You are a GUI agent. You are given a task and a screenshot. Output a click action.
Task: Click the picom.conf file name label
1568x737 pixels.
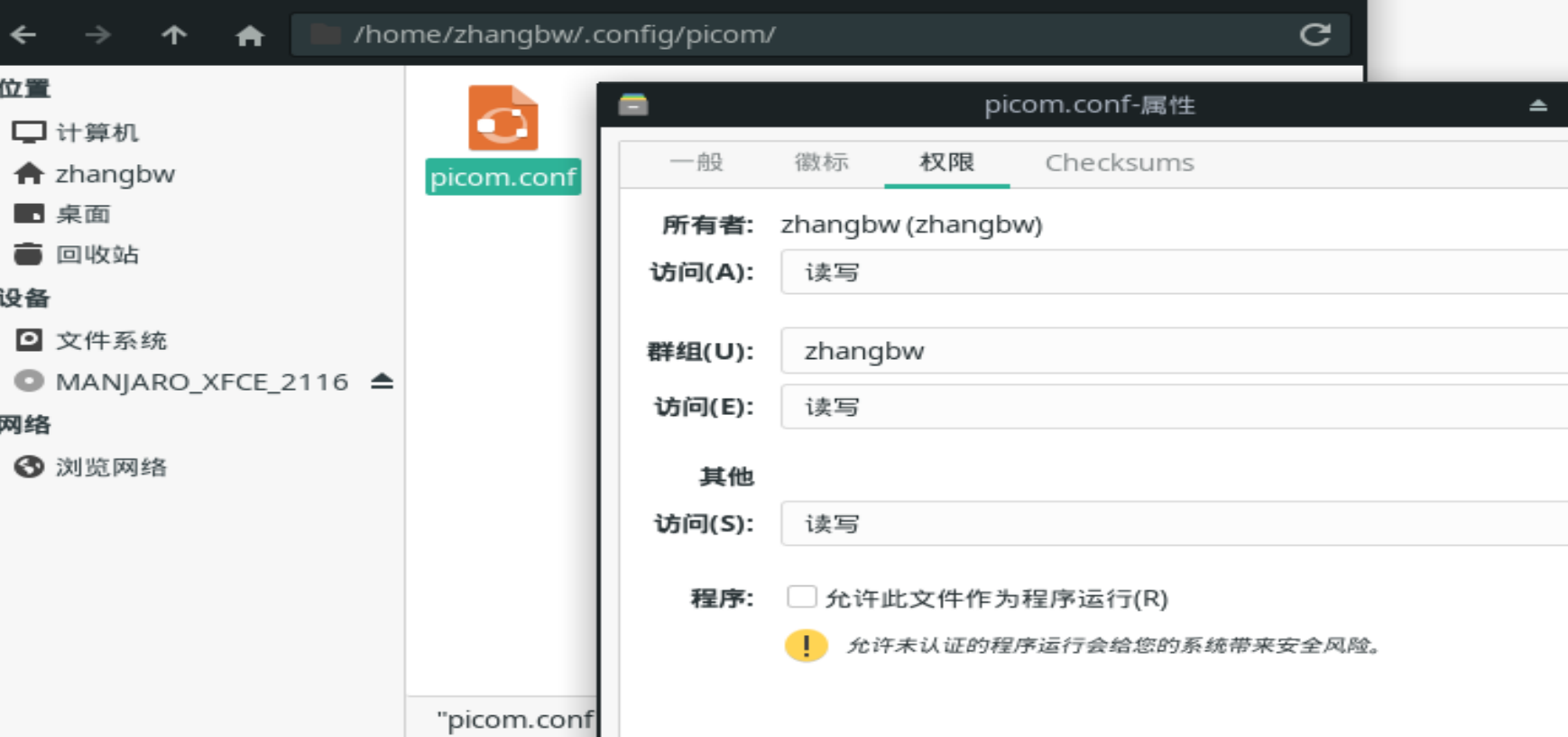503,177
